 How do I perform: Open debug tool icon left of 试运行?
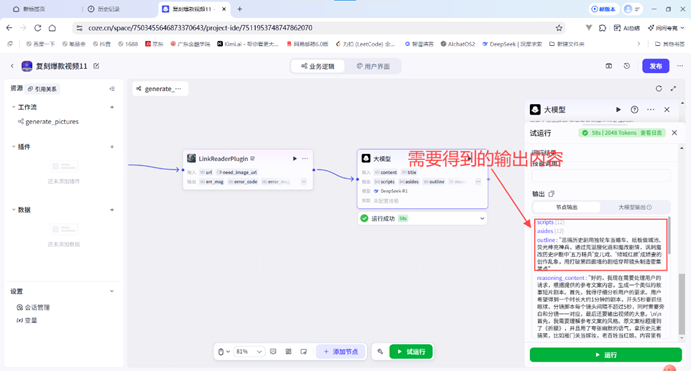pos(380,352)
